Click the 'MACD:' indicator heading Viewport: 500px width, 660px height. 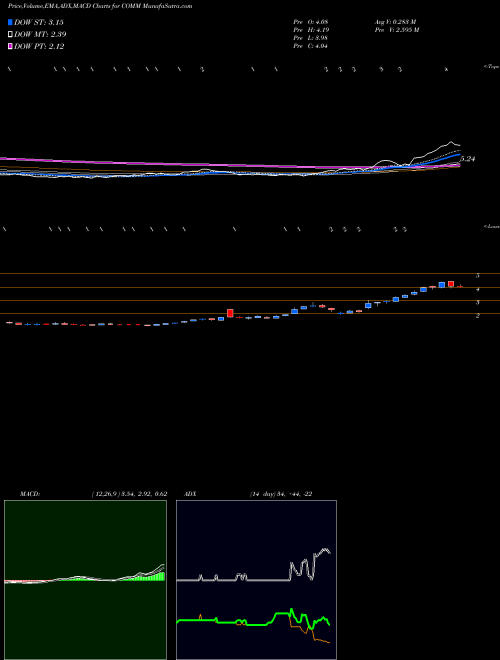30,494
